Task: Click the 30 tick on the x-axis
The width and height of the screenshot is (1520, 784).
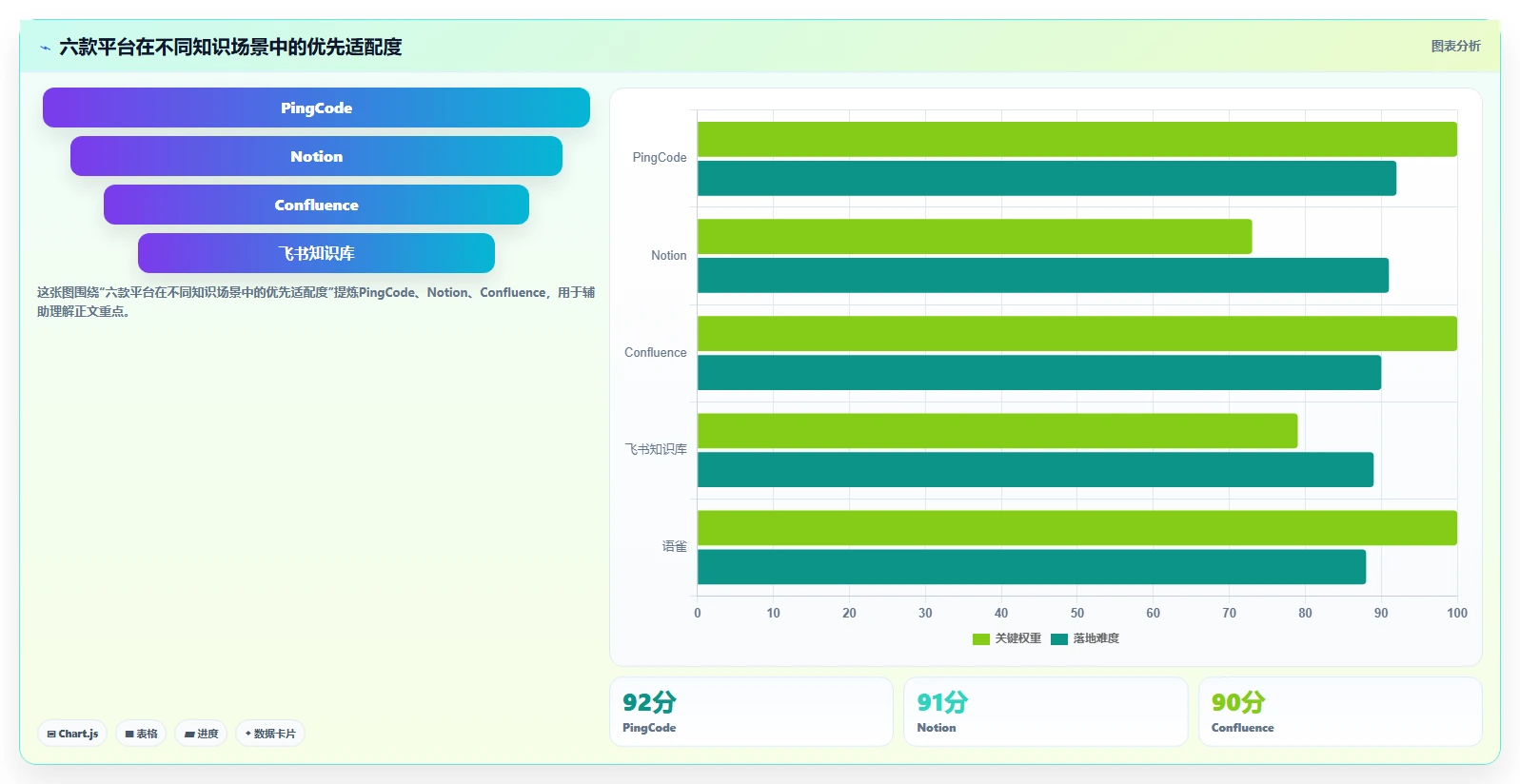Action: [925, 613]
